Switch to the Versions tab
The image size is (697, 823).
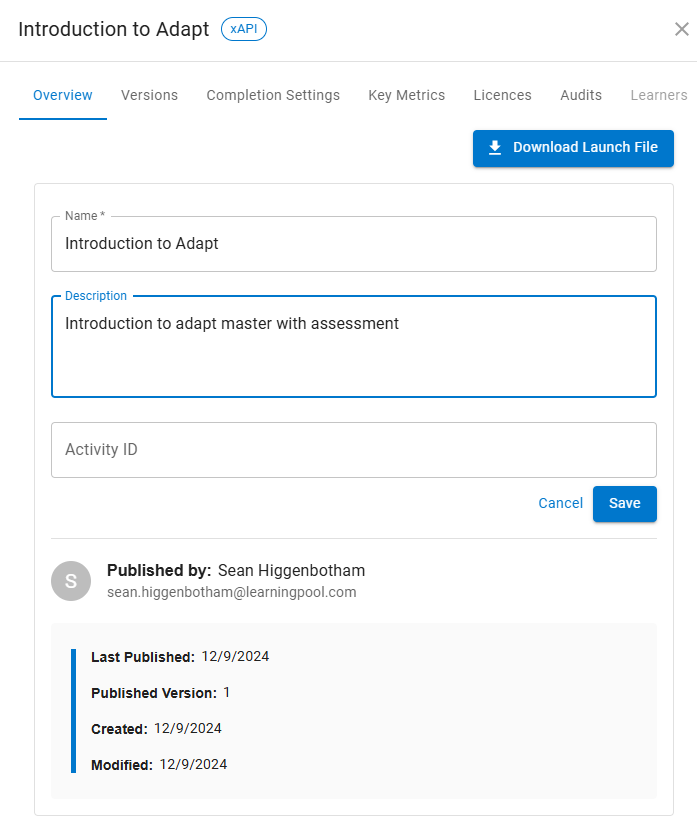(149, 95)
